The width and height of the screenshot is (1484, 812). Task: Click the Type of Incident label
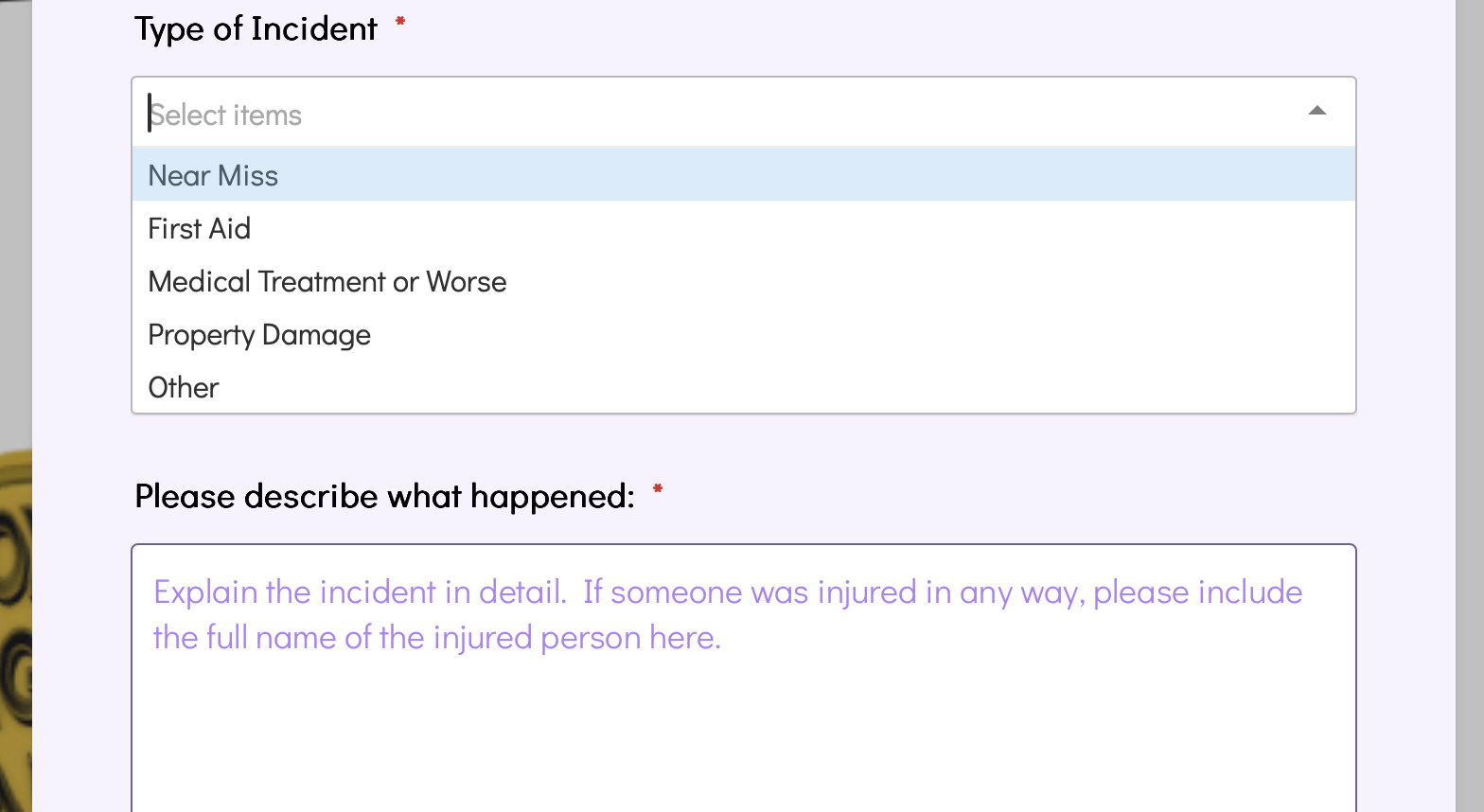pyautogui.click(x=256, y=28)
